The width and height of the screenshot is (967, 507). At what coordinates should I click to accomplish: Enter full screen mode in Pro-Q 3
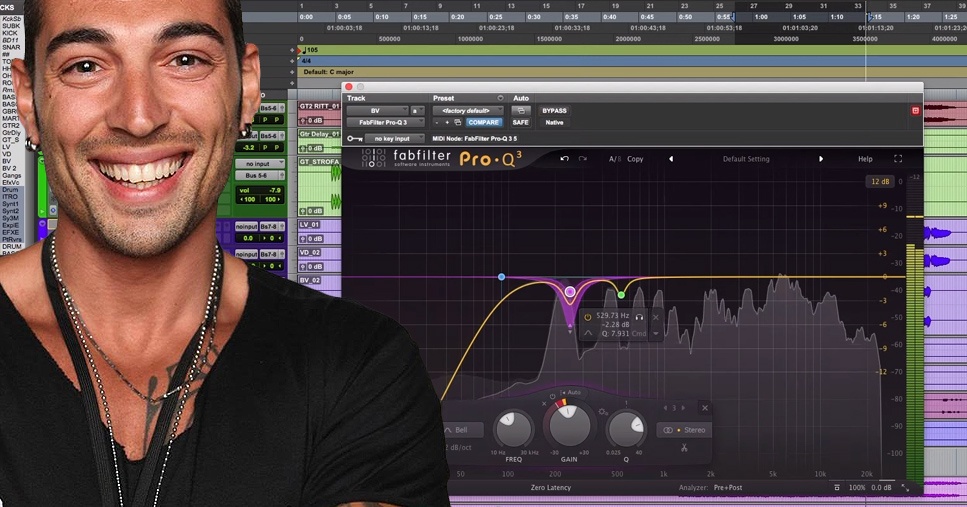click(x=898, y=159)
